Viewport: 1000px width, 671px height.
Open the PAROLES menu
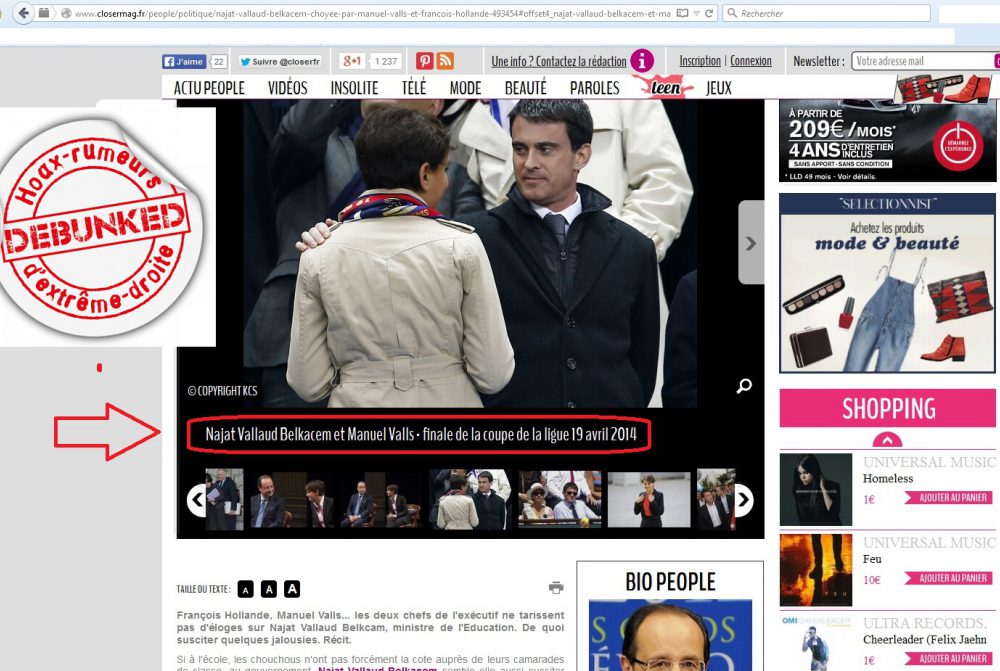click(594, 88)
